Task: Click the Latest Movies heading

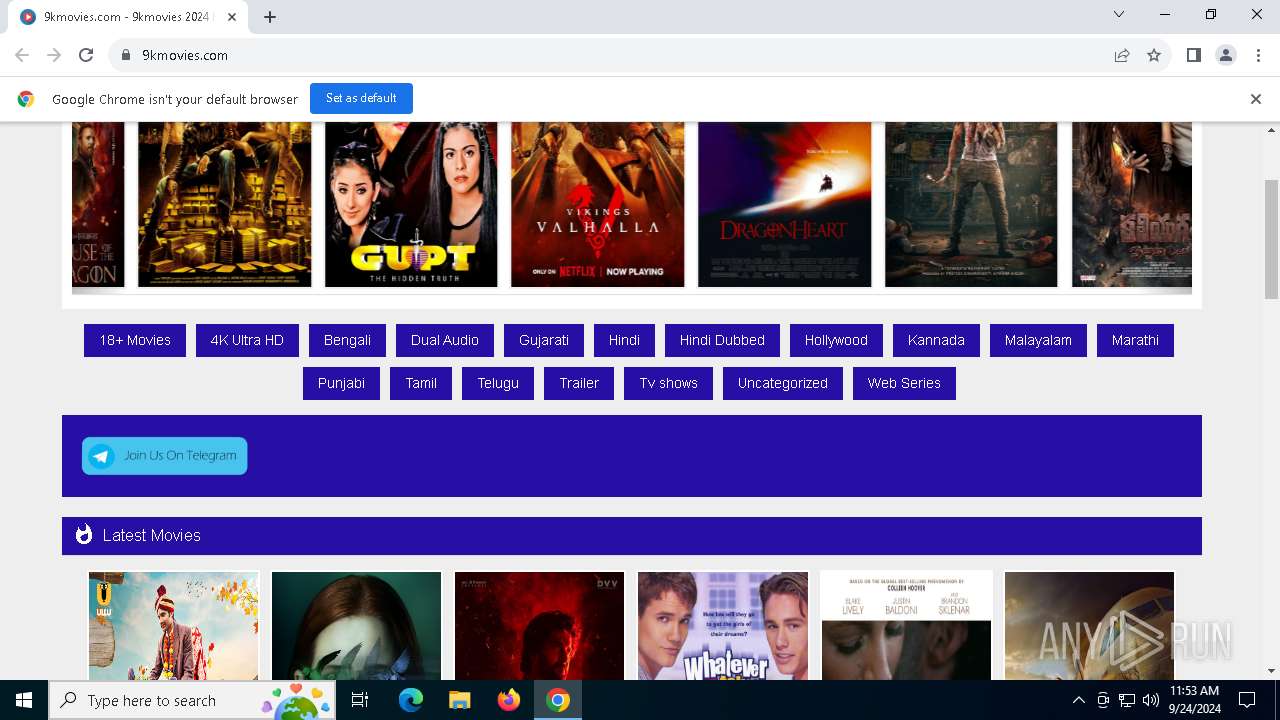Action: point(151,535)
